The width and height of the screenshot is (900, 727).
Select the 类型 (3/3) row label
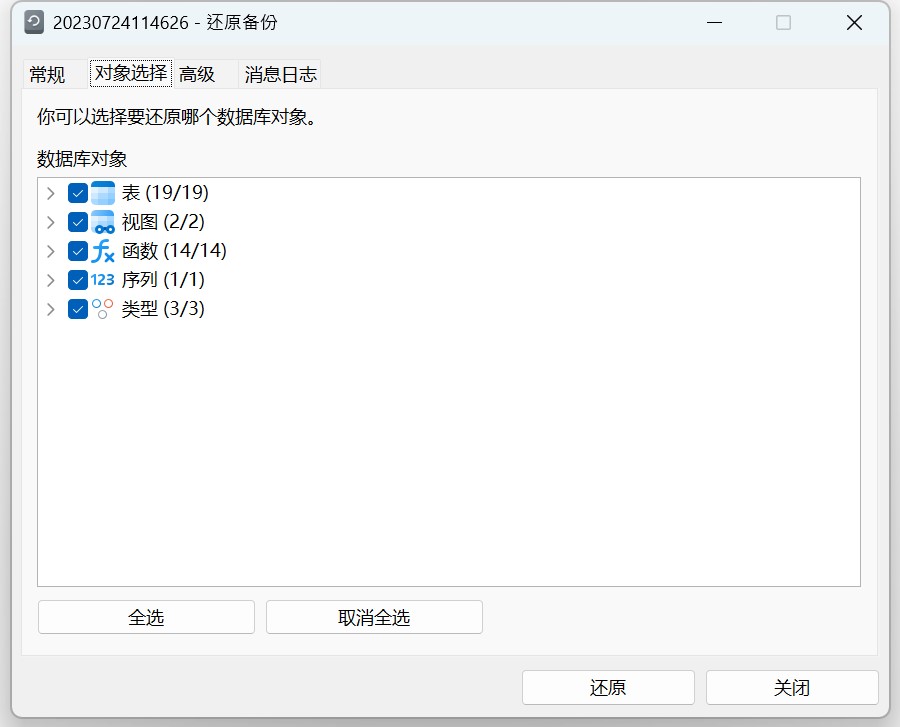coord(163,309)
